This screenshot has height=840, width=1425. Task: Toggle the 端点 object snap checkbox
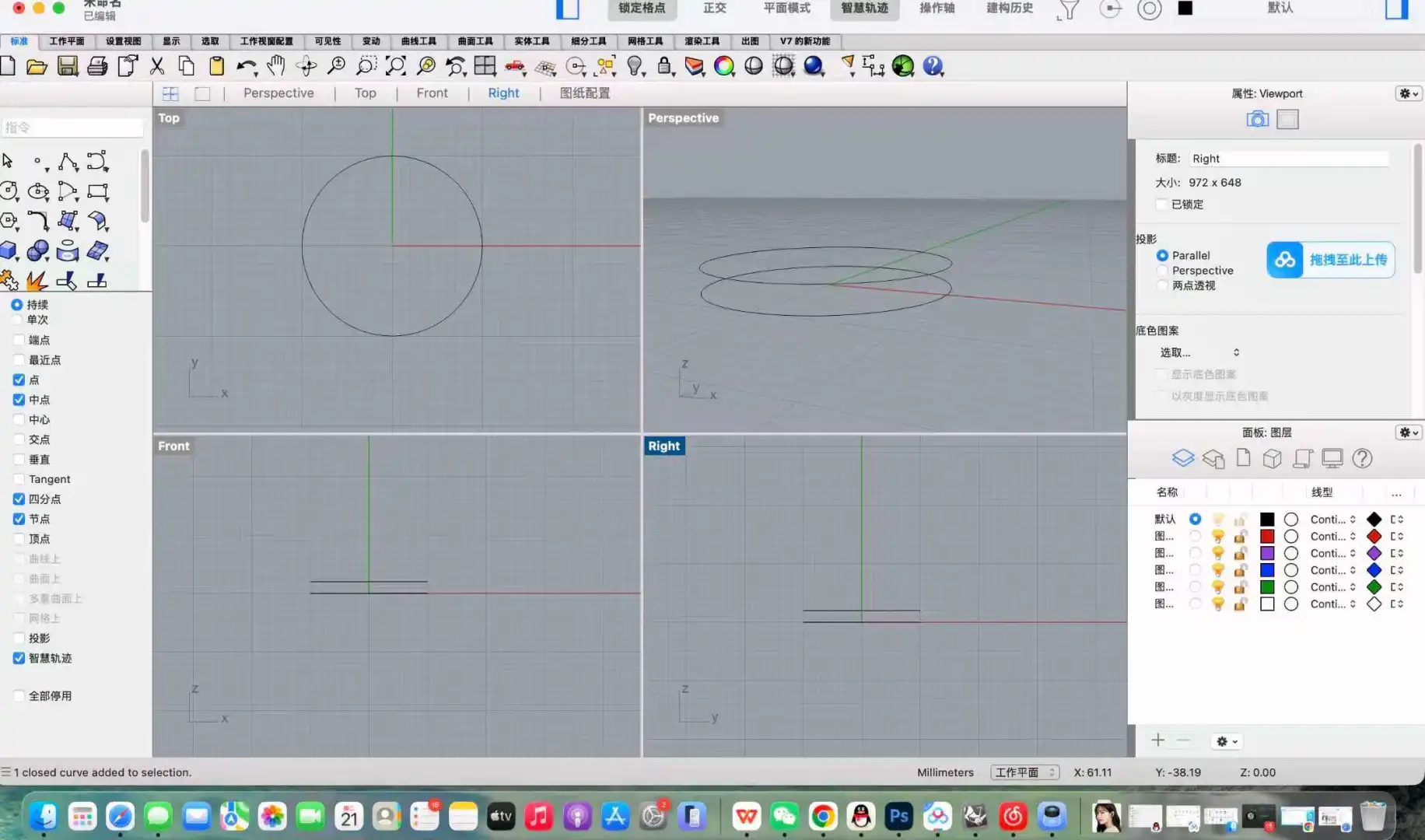pos(19,340)
